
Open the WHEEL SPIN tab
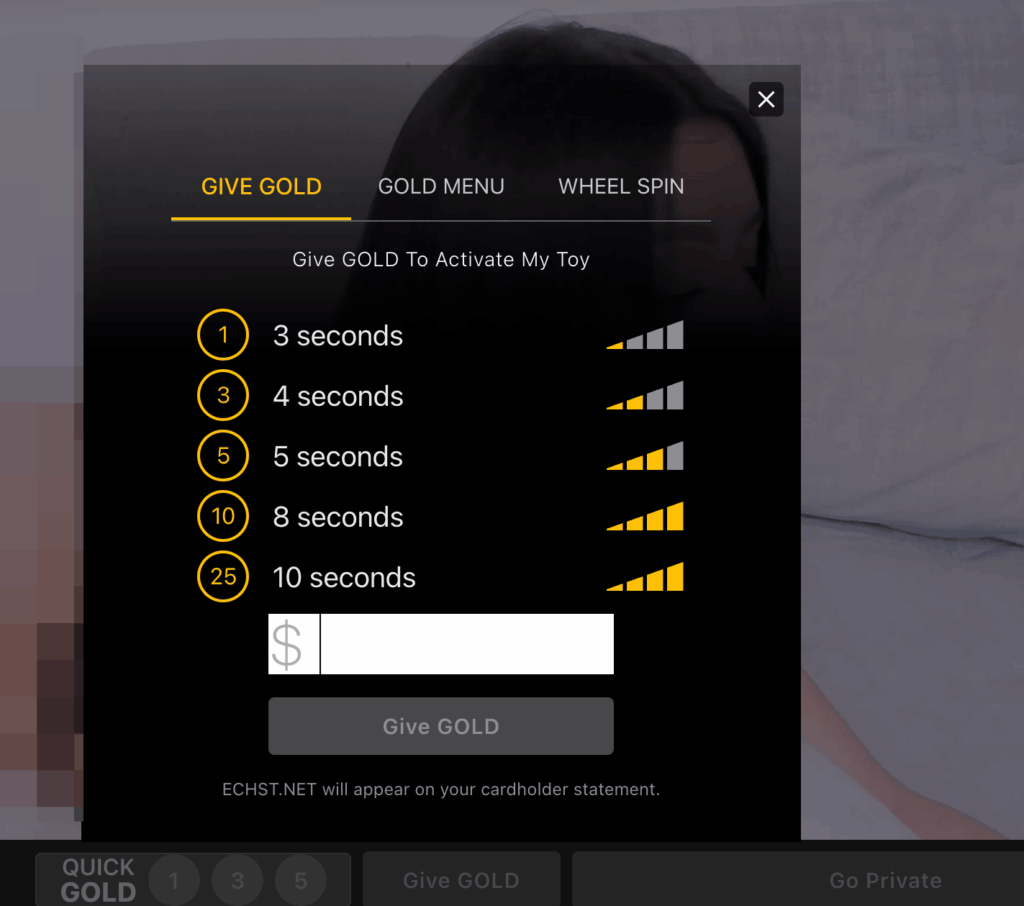(x=621, y=187)
